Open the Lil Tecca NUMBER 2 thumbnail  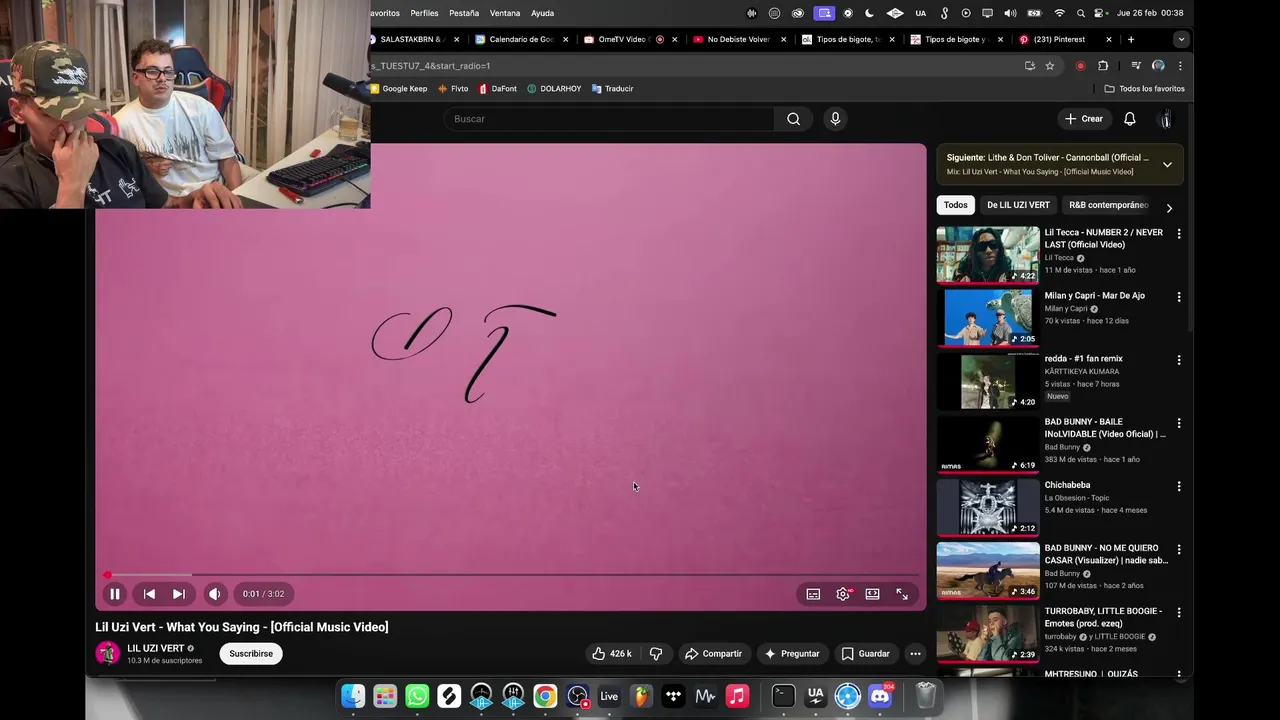(988, 255)
